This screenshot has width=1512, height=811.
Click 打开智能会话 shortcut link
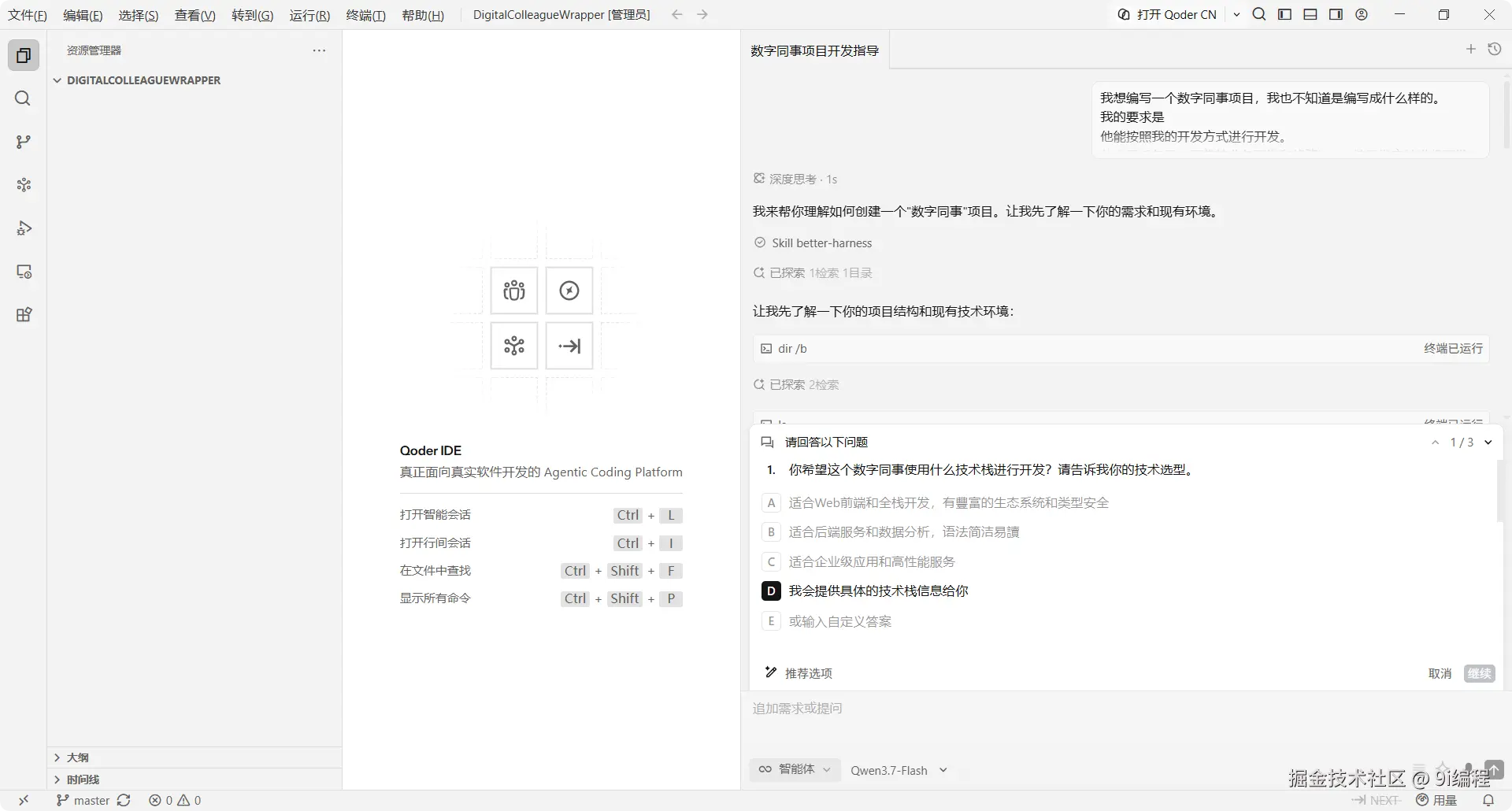click(x=435, y=515)
